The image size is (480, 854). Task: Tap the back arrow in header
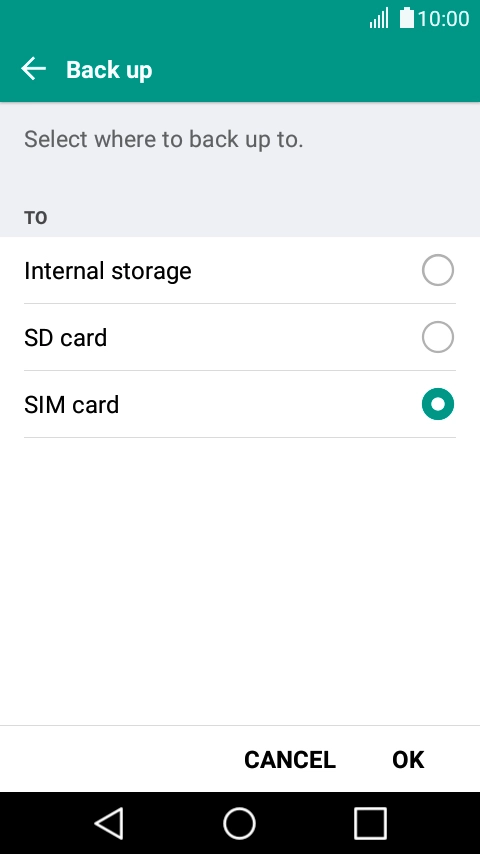pos(33,69)
